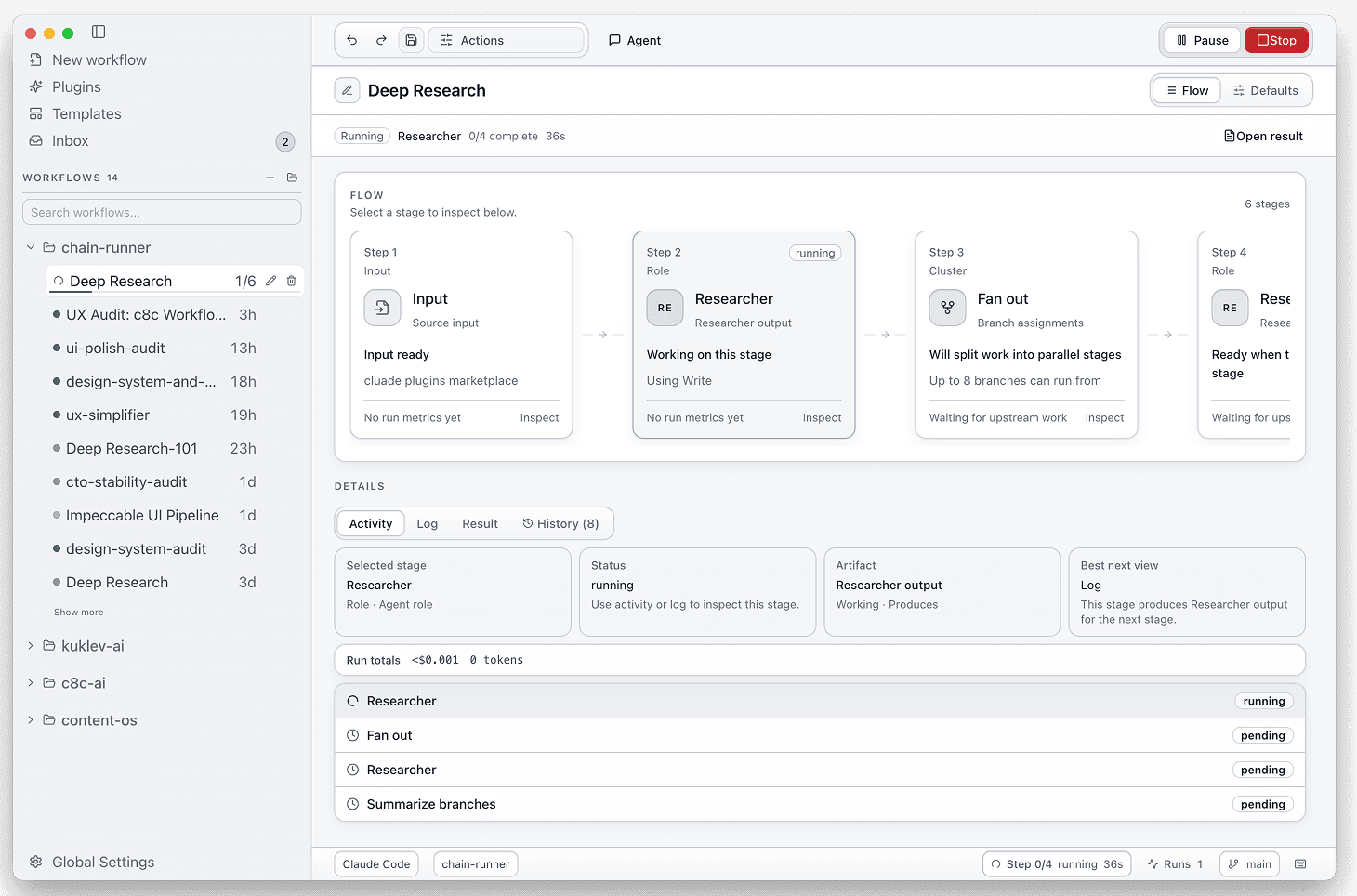
Task: Click the Fan out branch icon in Step 3
Action: [x=947, y=308]
